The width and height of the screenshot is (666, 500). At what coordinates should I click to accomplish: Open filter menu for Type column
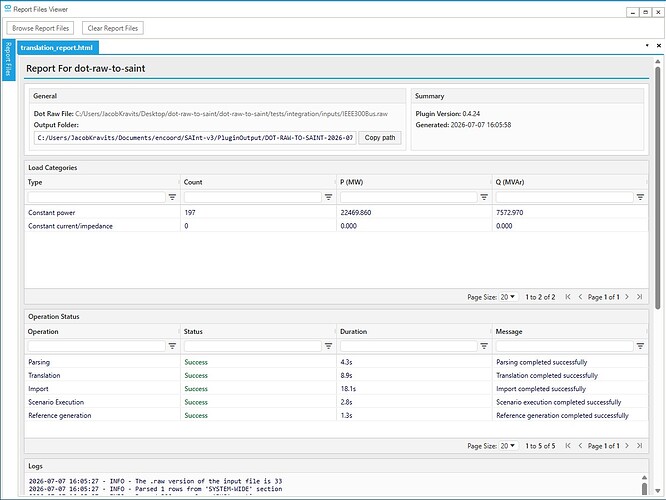pyautogui.click(x=172, y=197)
